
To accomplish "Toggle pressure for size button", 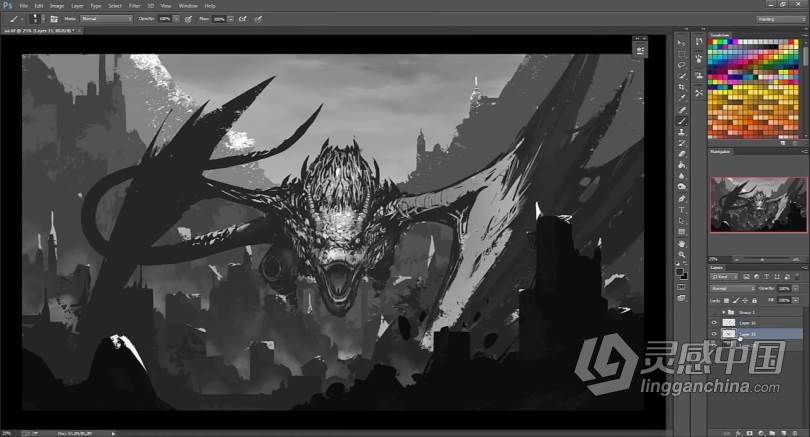I will 258,19.
